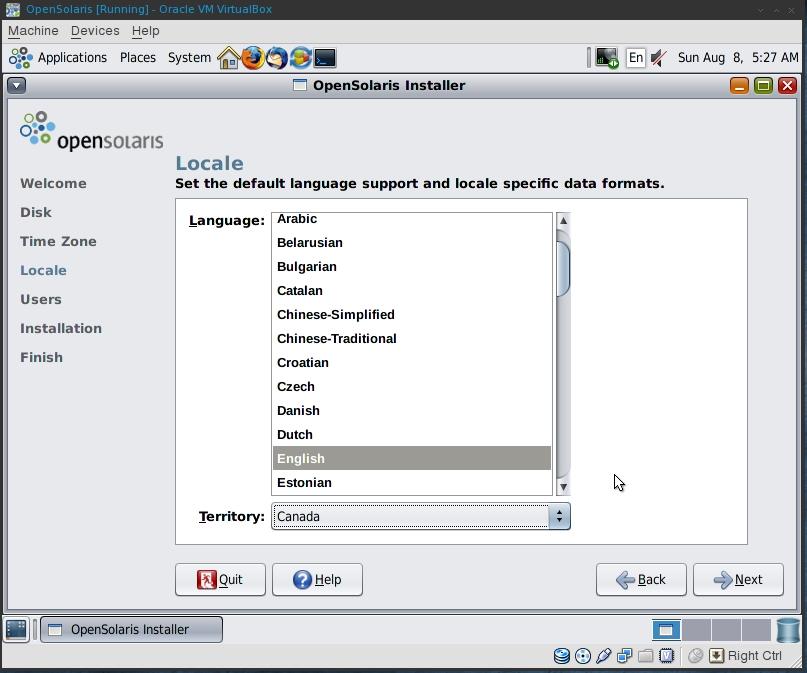The height and width of the screenshot is (673, 807).
Task: Go Back to the previous installer step
Action: [x=641, y=580]
